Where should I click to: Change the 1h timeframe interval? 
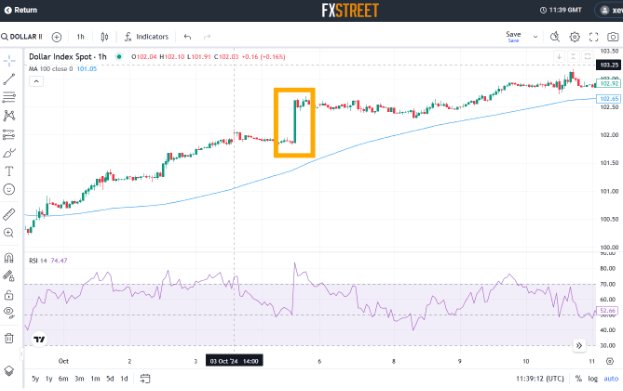coord(81,37)
